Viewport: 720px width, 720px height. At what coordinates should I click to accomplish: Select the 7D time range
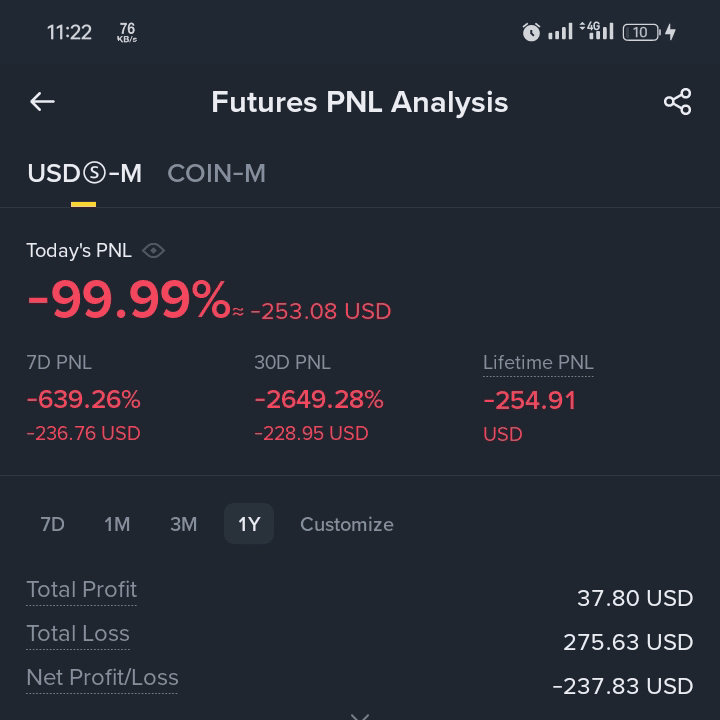52,524
